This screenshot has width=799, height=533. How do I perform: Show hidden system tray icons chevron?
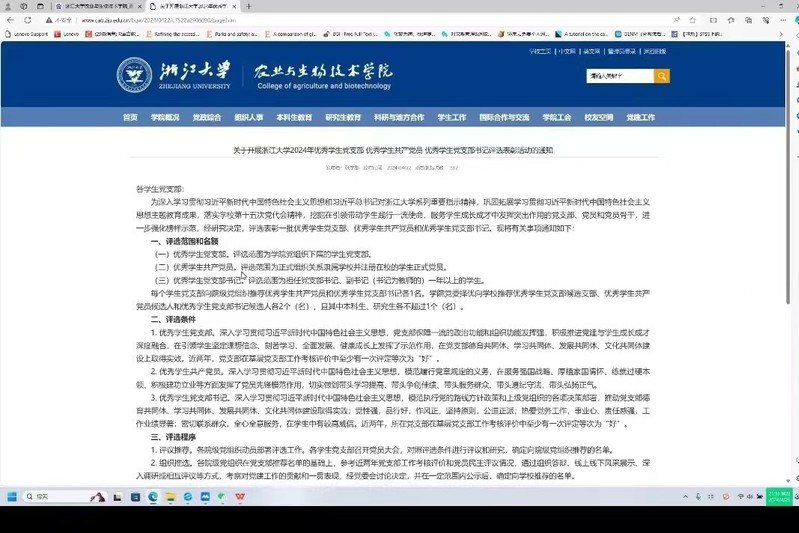pyautogui.click(x=685, y=496)
